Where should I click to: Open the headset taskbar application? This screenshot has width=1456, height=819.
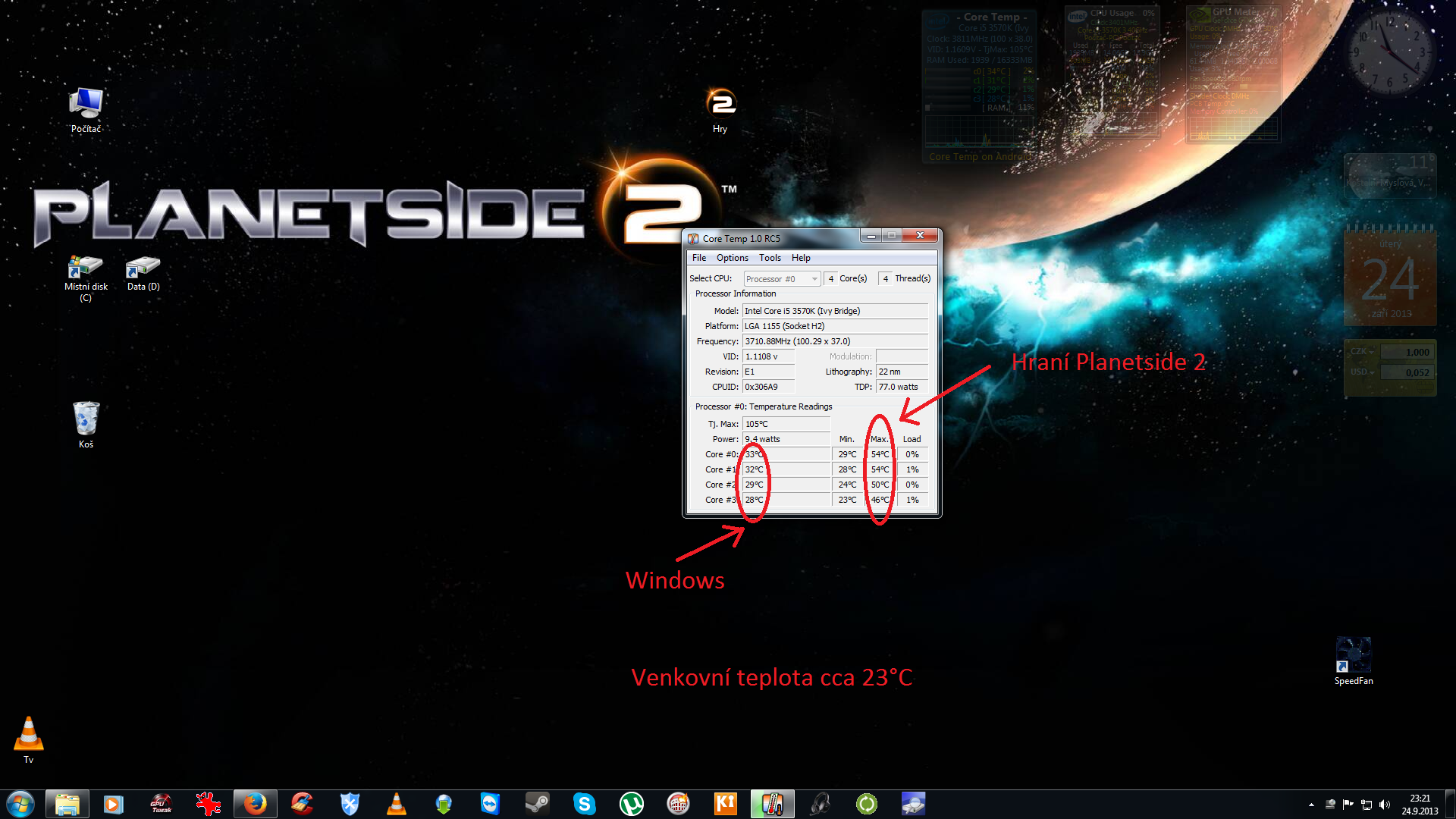coord(820,804)
